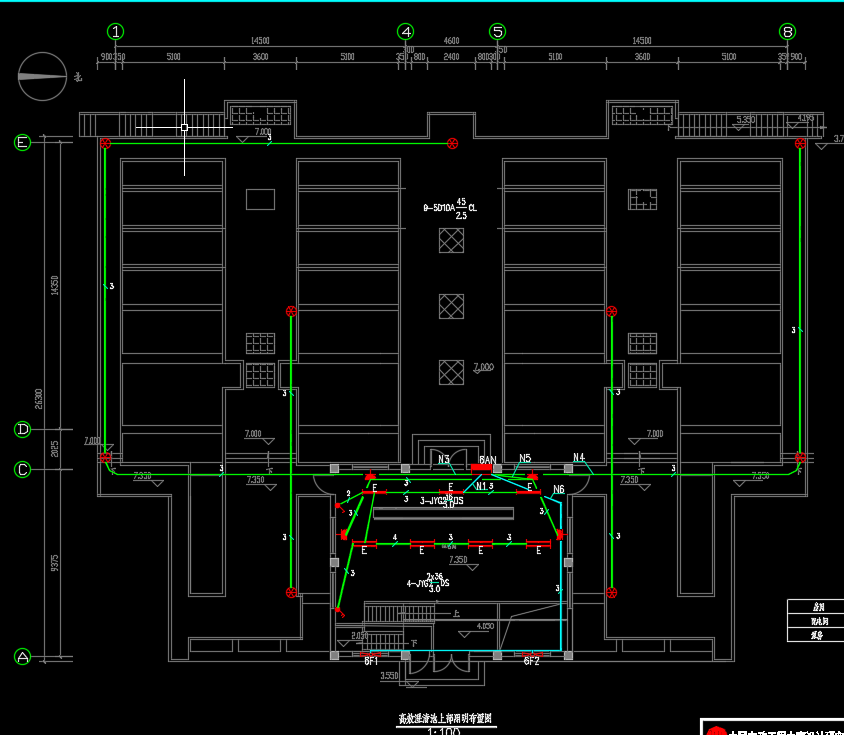Pick the red lamp symbol beside bubble E
The width and height of the screenshot is (844, 735).
106,143
